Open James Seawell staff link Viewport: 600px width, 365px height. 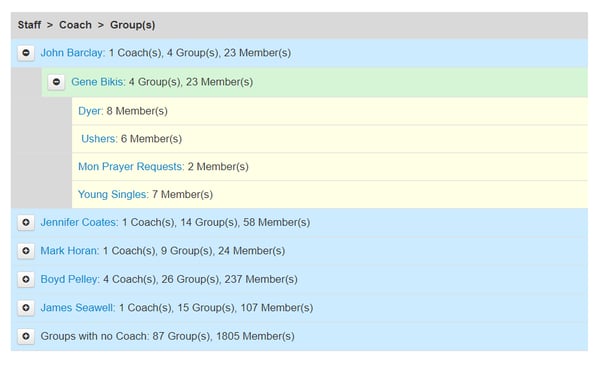pyautogui.click(x=78, y=308)
